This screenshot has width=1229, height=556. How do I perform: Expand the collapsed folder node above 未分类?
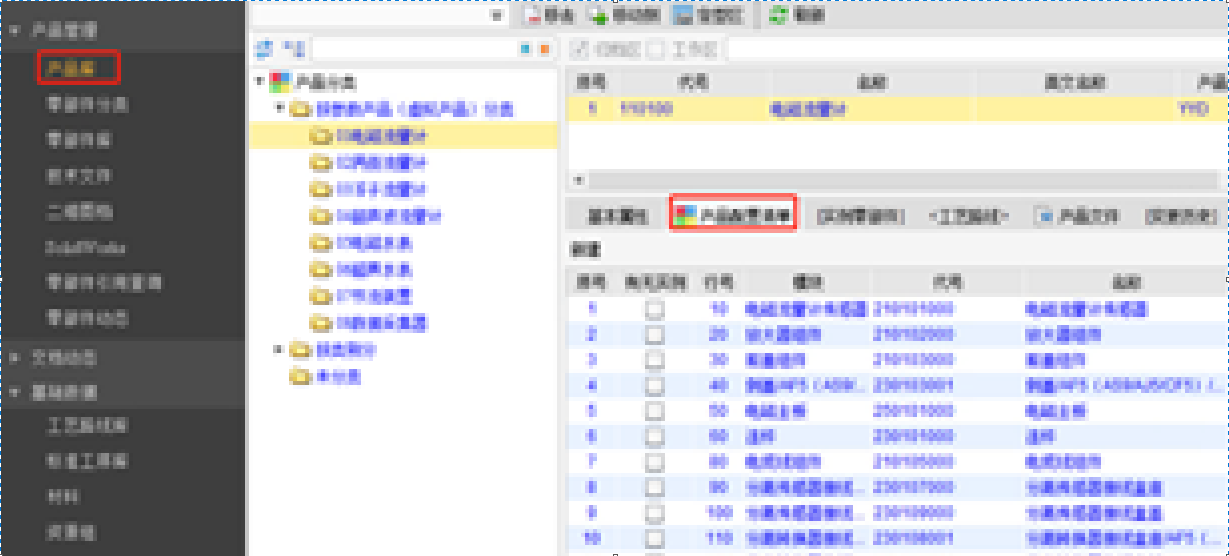tap(279, 350)
